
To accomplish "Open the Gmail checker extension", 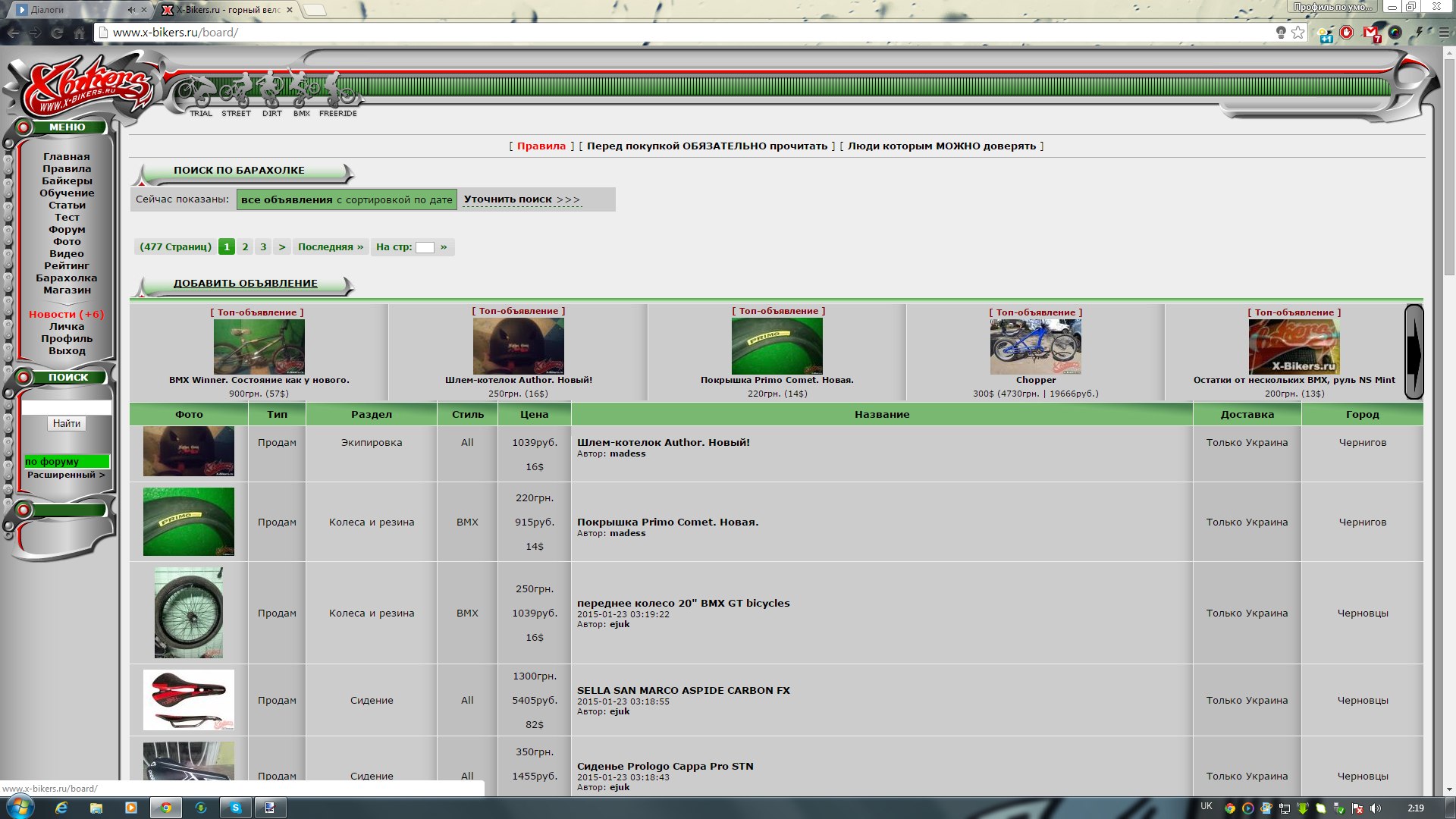I will (1371, 33).
